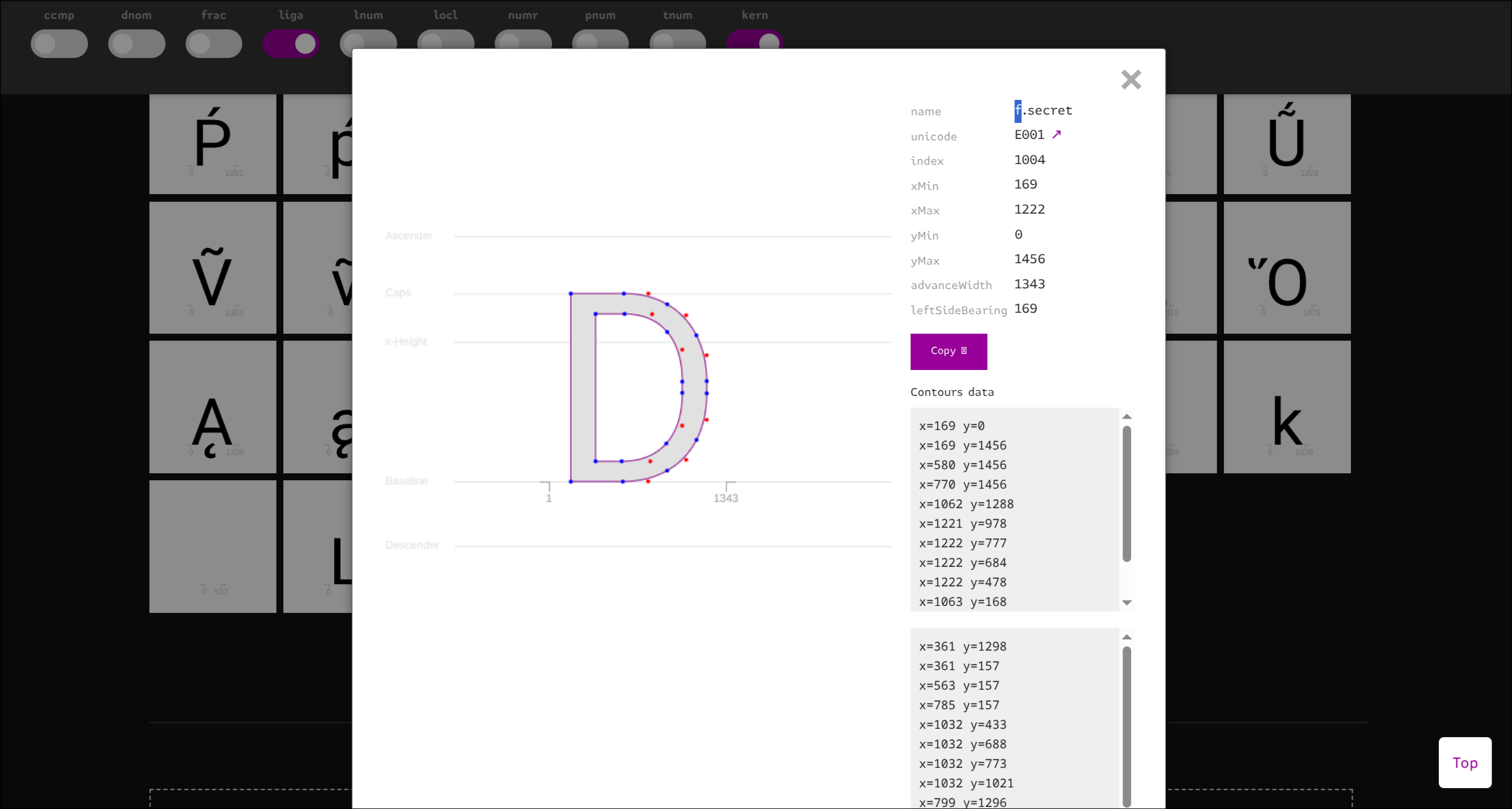Image resolution: width=1512 pixels, height=809 pixels.
Task: Select the U double acute glyph tile
Action: tap(1287, 144)
